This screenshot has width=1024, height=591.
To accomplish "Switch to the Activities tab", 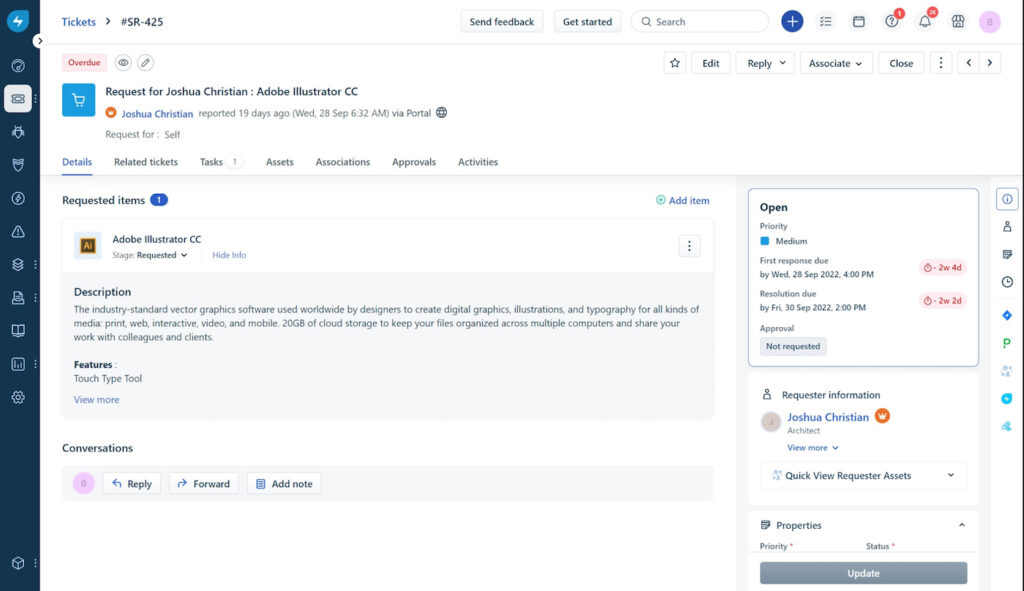I will click(477, 162).
